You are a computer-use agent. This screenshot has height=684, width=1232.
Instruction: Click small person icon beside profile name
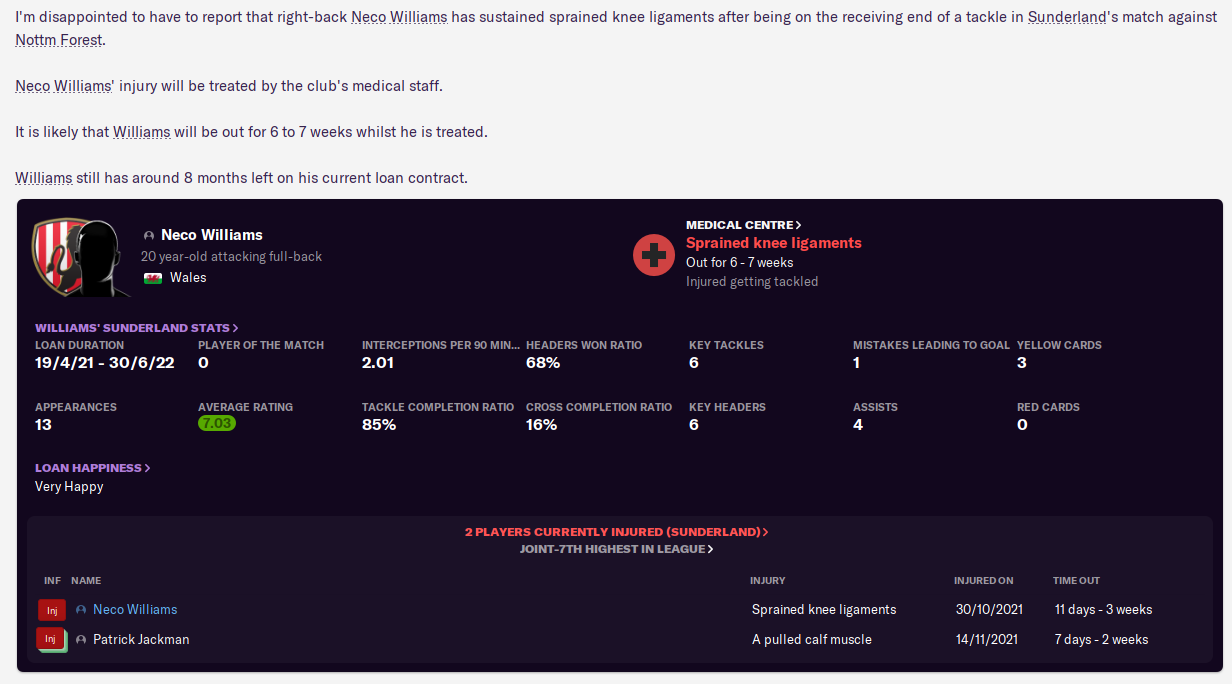149,236
